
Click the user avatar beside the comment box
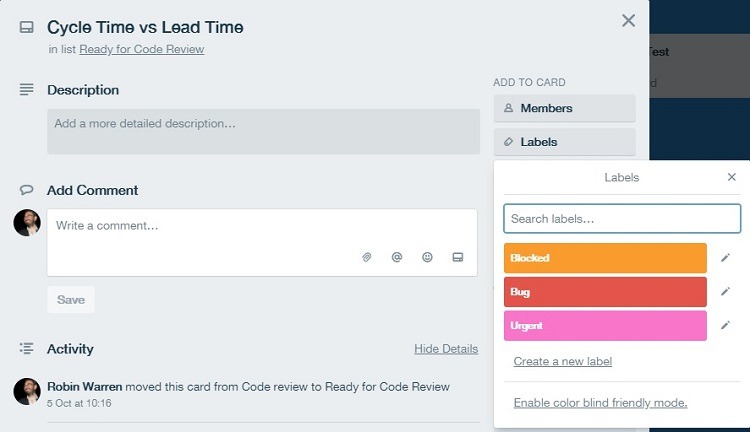pos(27,222)
